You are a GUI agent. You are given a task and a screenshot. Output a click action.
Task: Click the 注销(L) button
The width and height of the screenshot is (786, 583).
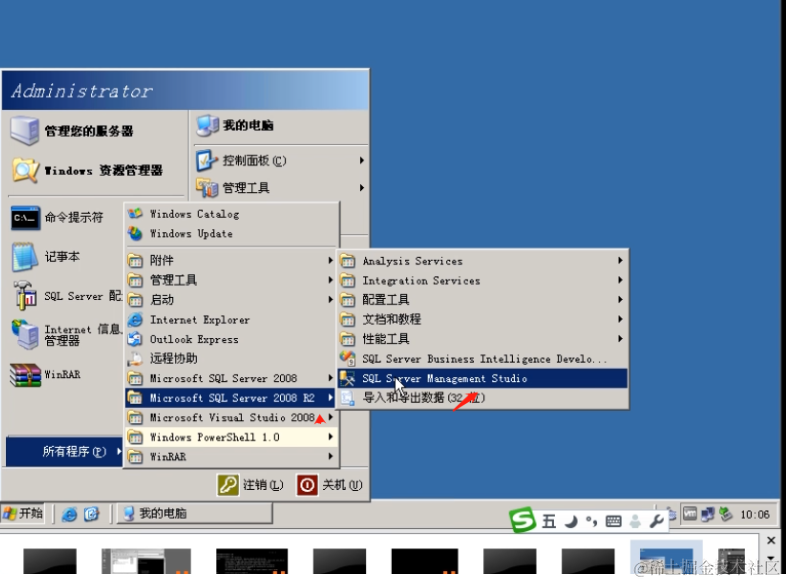[251, 485]
